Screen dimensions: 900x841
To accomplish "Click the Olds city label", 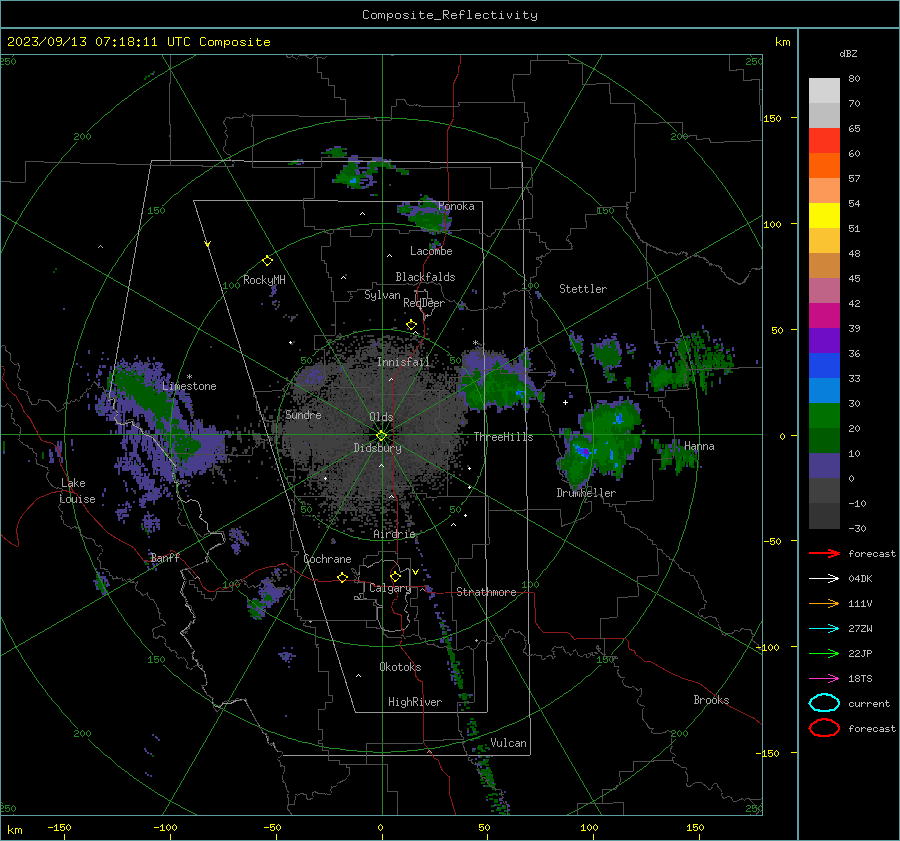I will 381,417.
